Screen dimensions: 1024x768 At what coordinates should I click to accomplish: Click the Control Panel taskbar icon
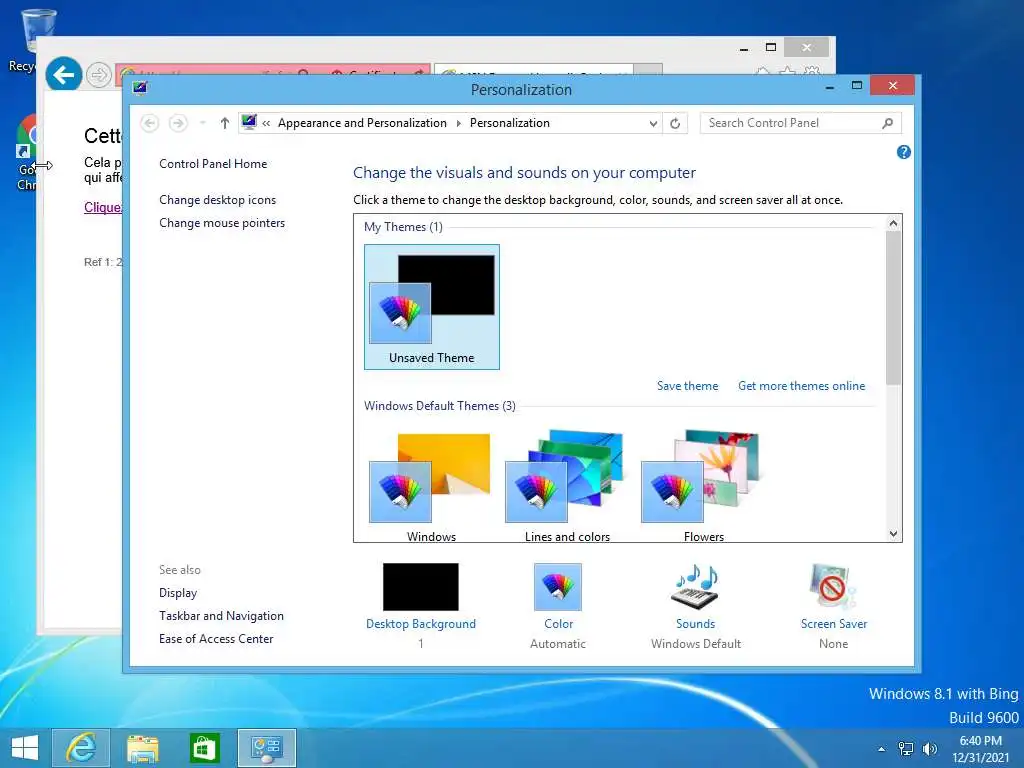(266, 748)
